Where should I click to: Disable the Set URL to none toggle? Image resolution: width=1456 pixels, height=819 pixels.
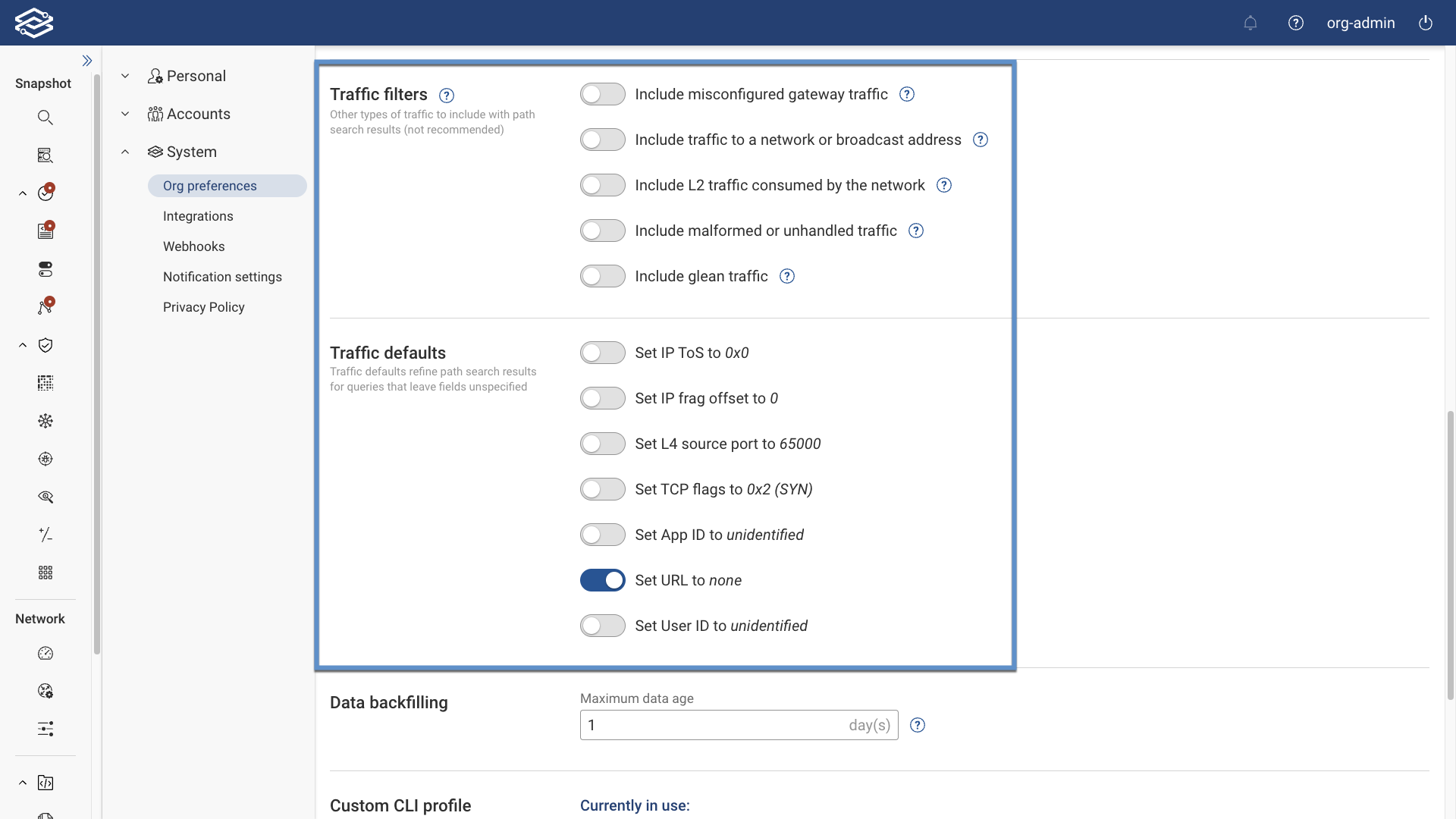pyautogui.click(x=602, y=579)
